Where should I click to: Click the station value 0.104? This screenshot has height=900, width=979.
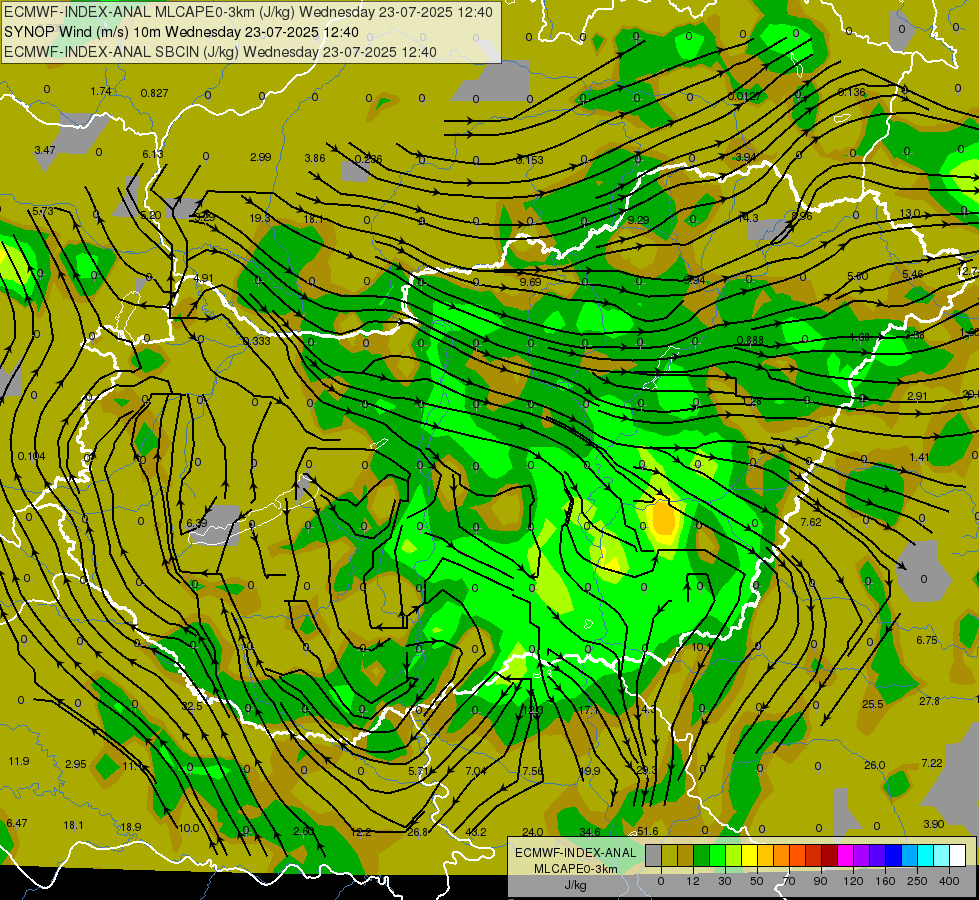click(x=31, y=457)
